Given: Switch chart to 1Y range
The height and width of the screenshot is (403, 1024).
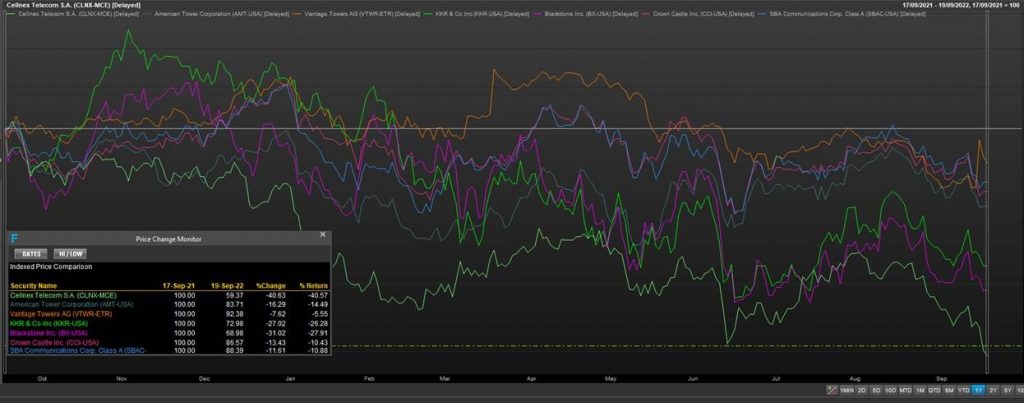Looking at the screenshot, I should [979, 390].
